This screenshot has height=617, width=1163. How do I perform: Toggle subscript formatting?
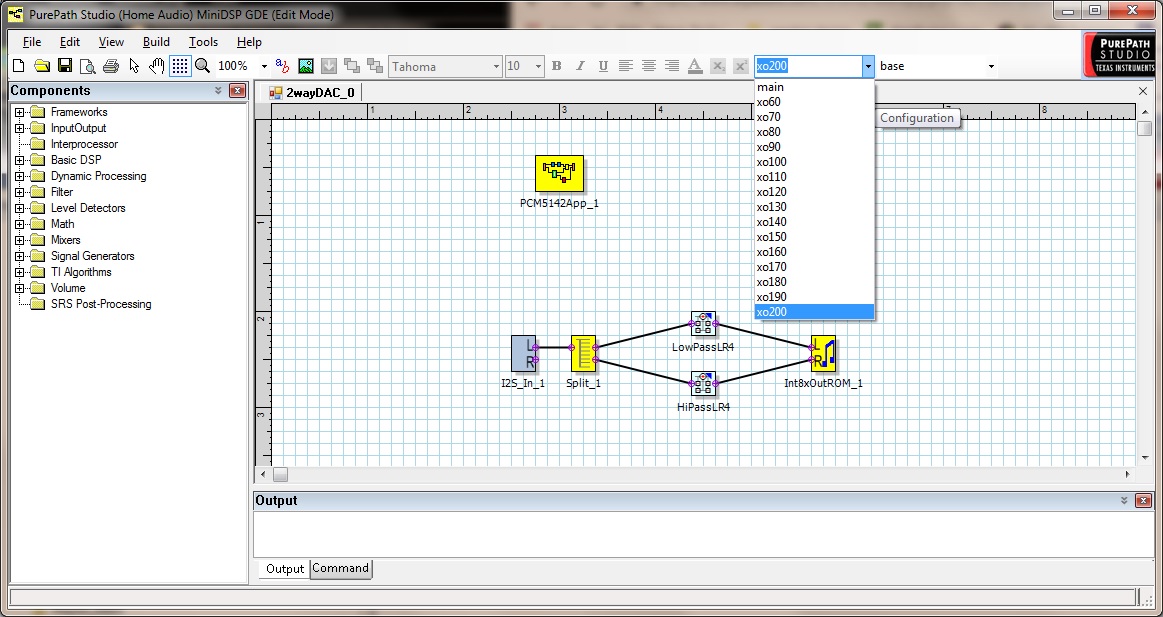pyautogui.click(x=717, y=66)
